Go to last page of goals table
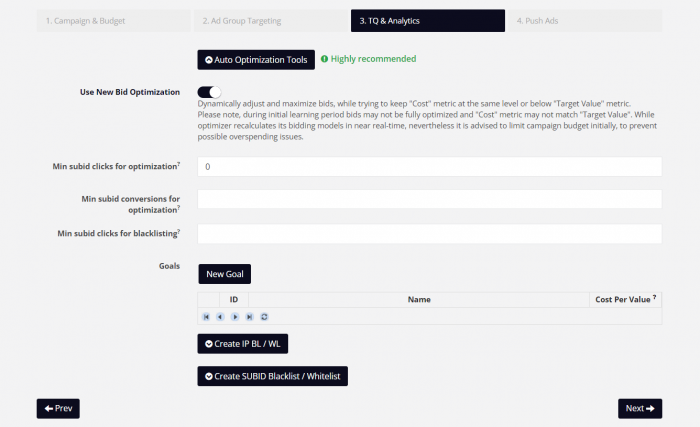The image size is (700, 427). [x=250, y=317]
